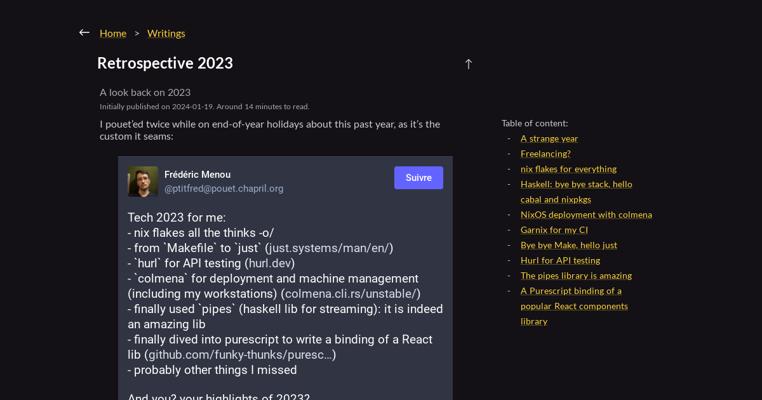This screenshot has height=400, width=762.
Task: Select 'The pipes library is amazing' link
Action: point(576,275)
